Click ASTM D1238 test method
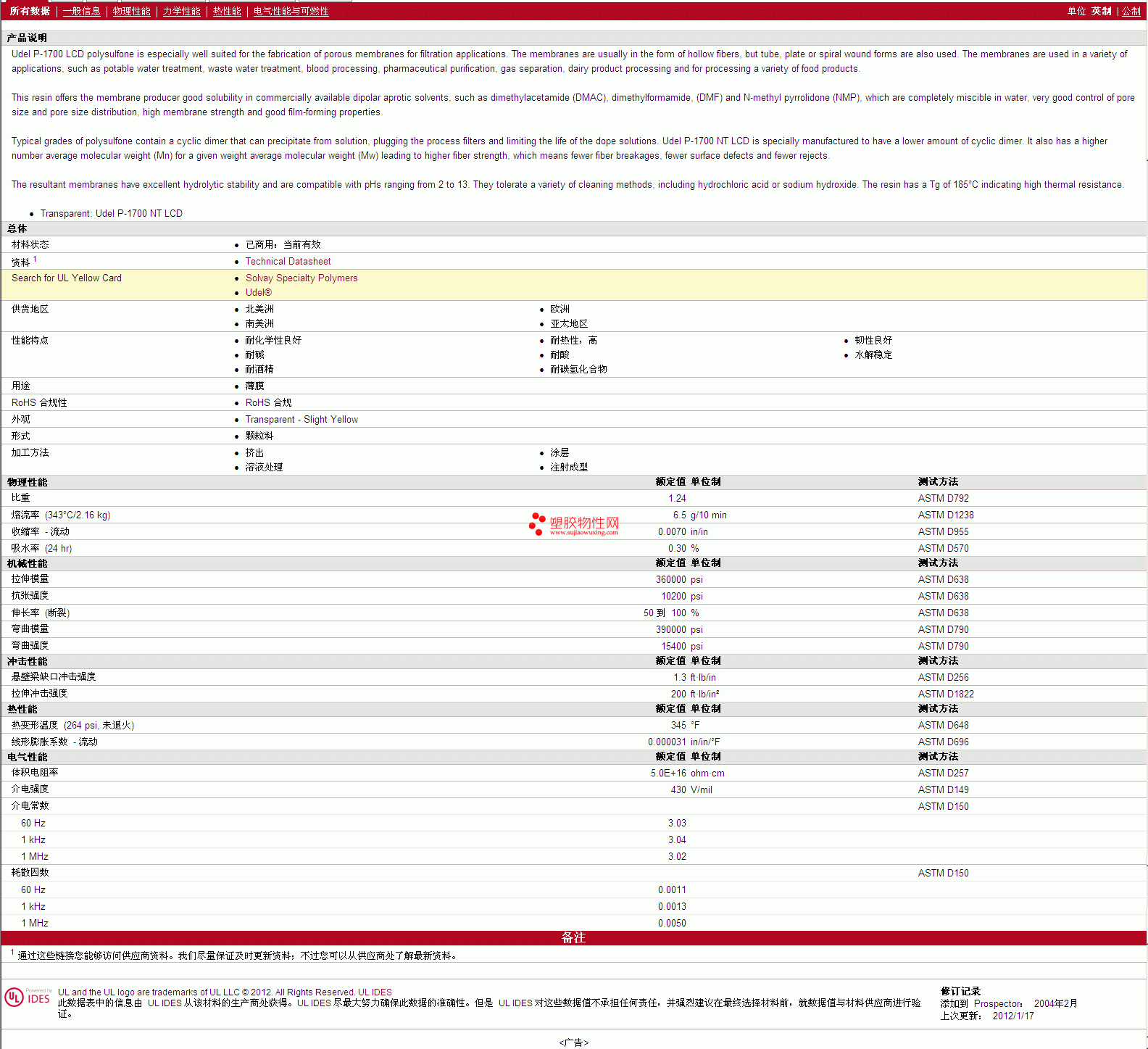 click(946, 515)
